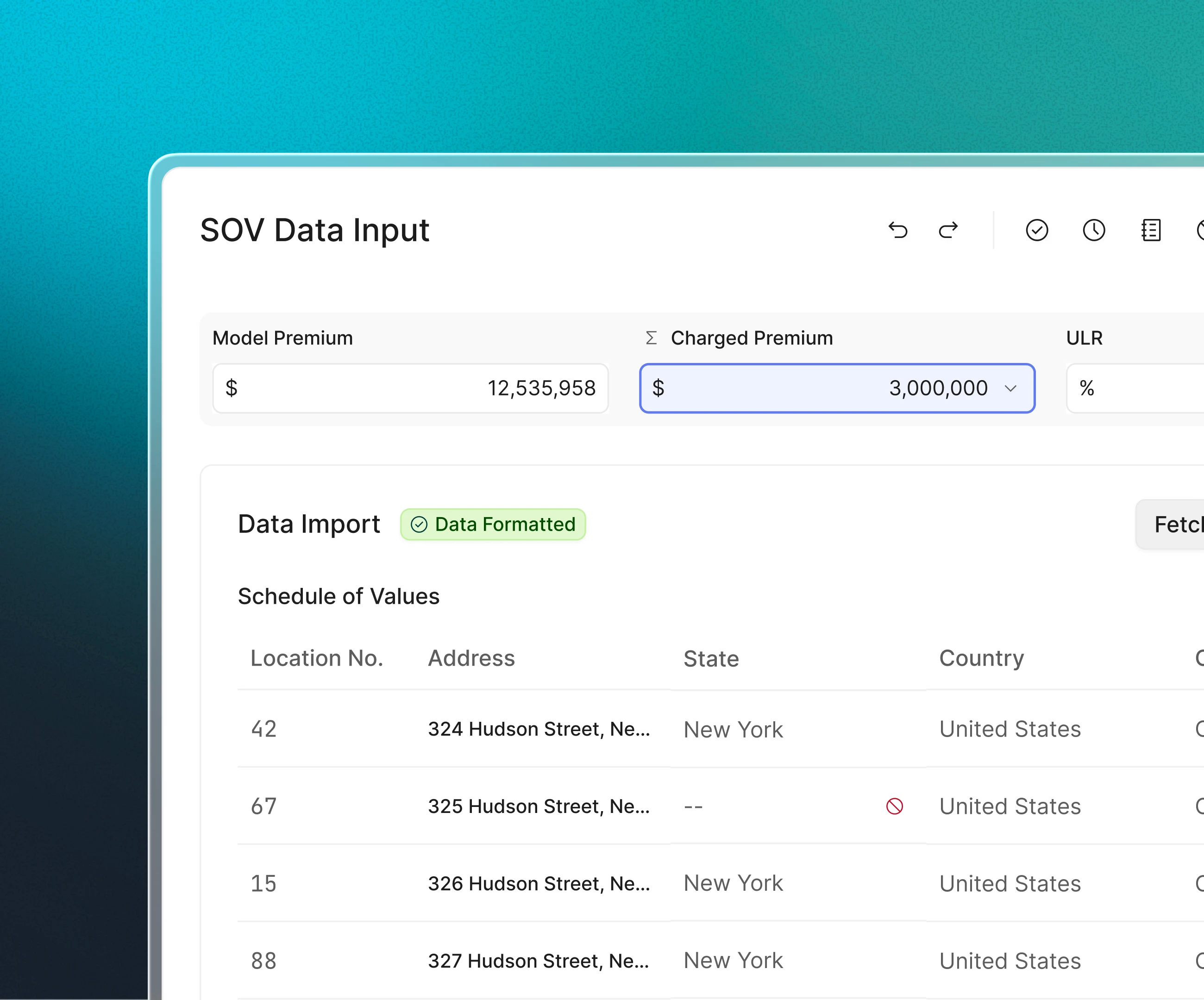Focus the Charged Premium input field
This screenshot has width=1204, height=1000.
[837, 388]
